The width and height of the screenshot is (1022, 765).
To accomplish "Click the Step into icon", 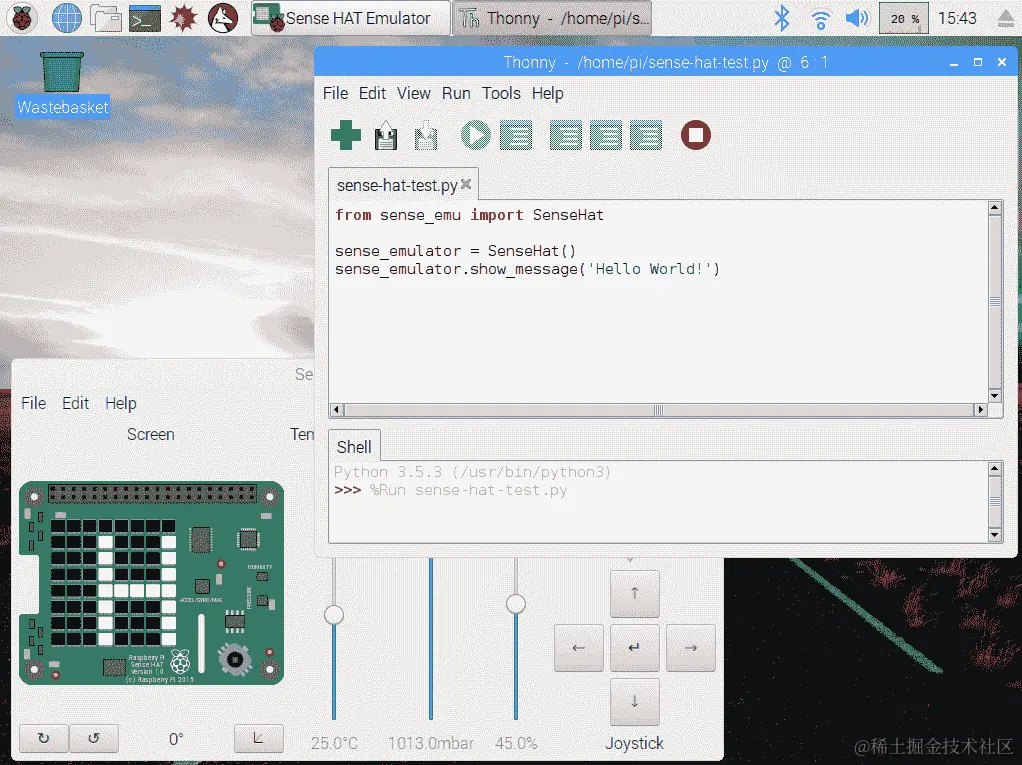I will point(606,136).
